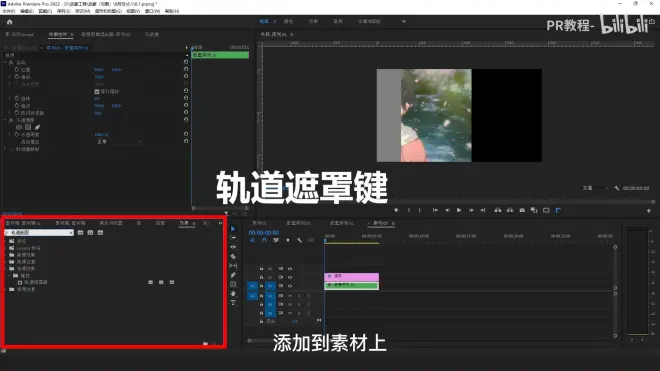This screenshot has height=371, width=660.
Task: Export frame with camera icon
Action: 522,210
